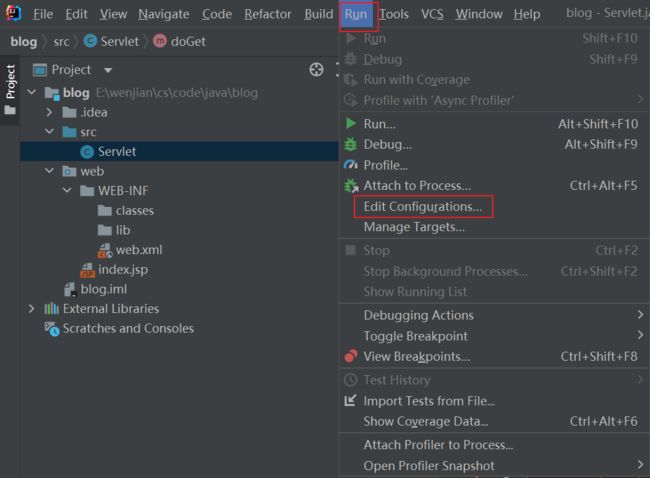Click the web.xml file icon
The height and width of the screenshot is (478, 650).
pyautogui.click(x=105, y=250)
